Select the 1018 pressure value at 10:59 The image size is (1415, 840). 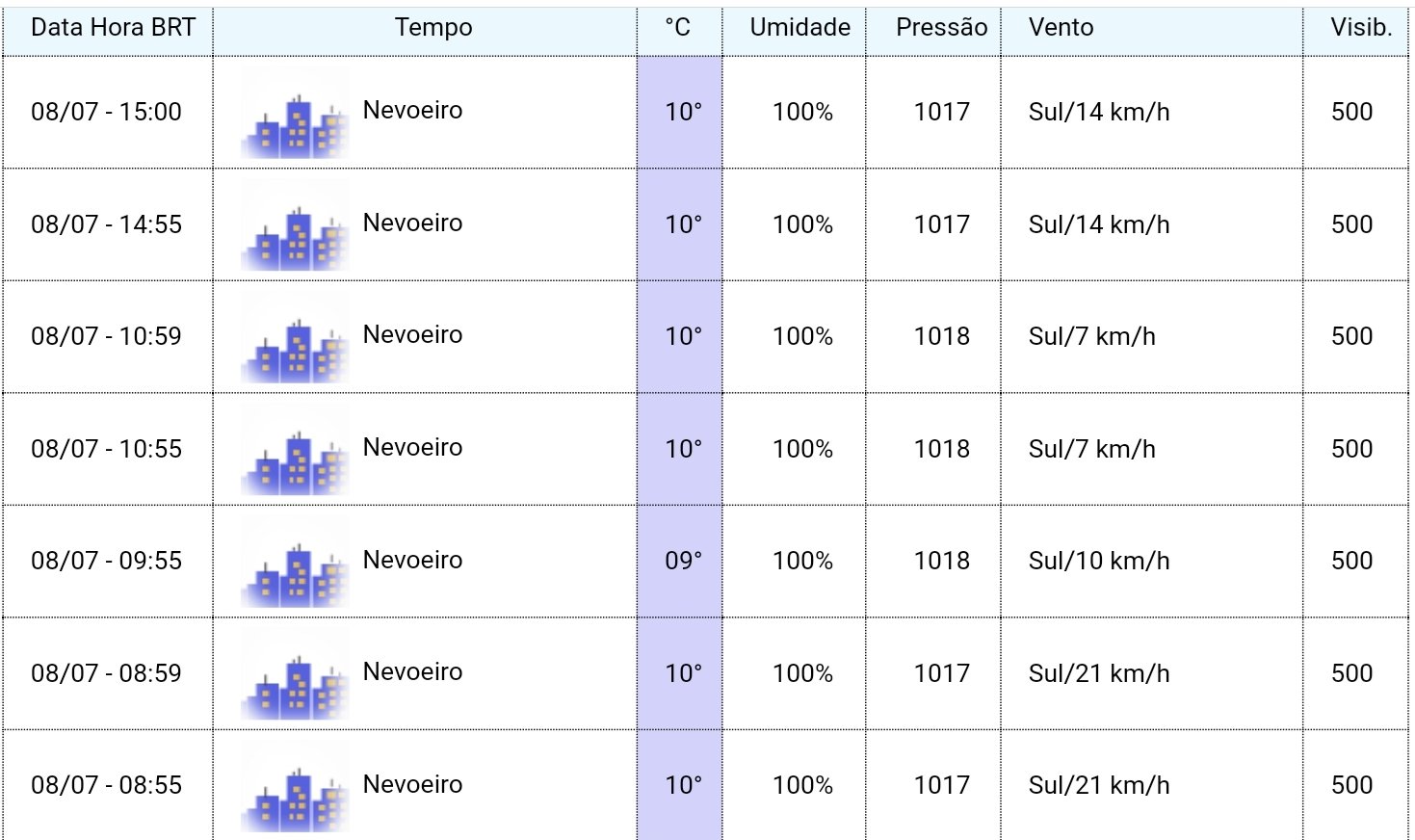(x=942, y=336)
